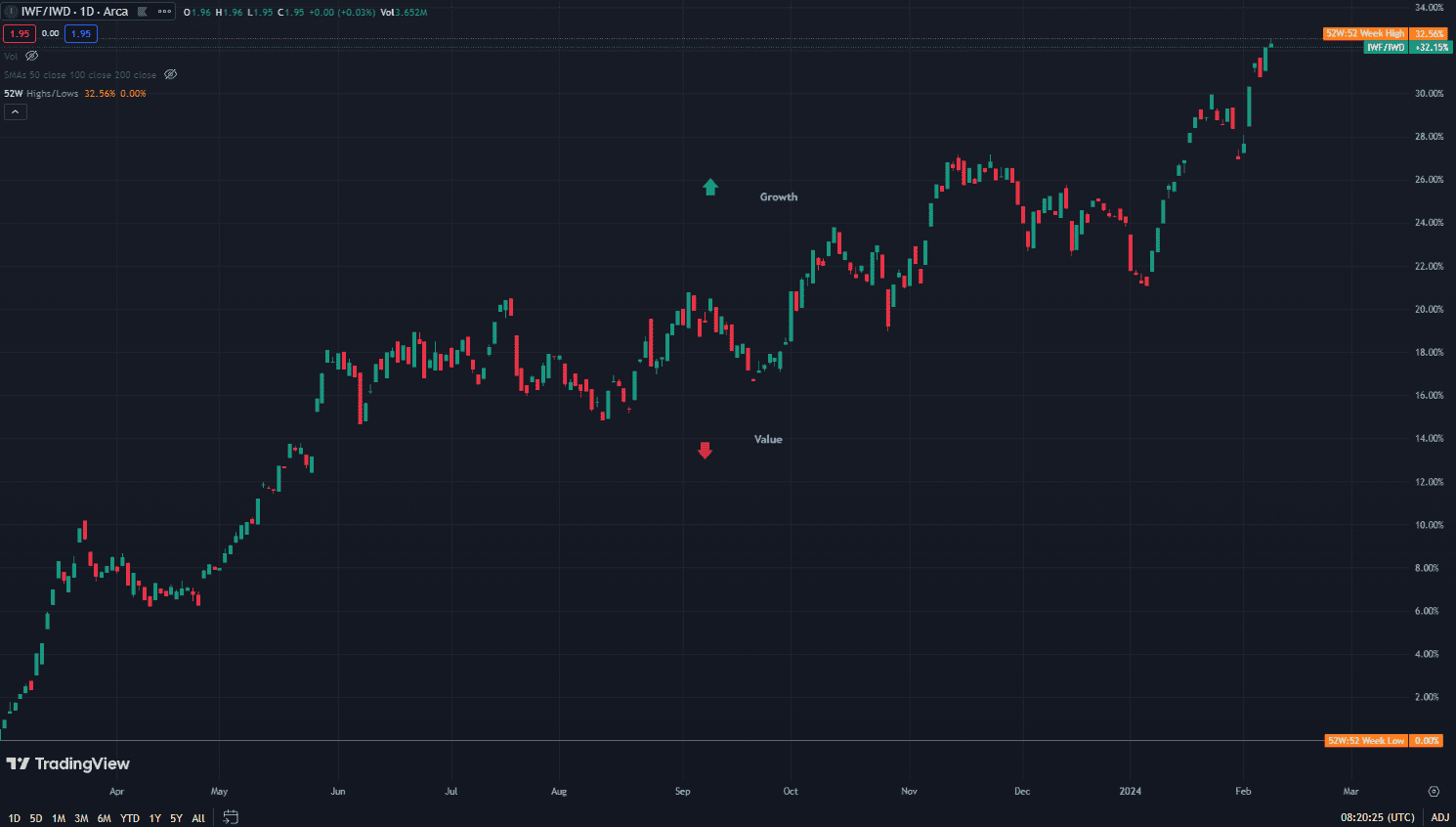The width and height of the screenshot is (1456, 827).
Task: Click the Mar label on time axis
Action: click(1350, 791)
